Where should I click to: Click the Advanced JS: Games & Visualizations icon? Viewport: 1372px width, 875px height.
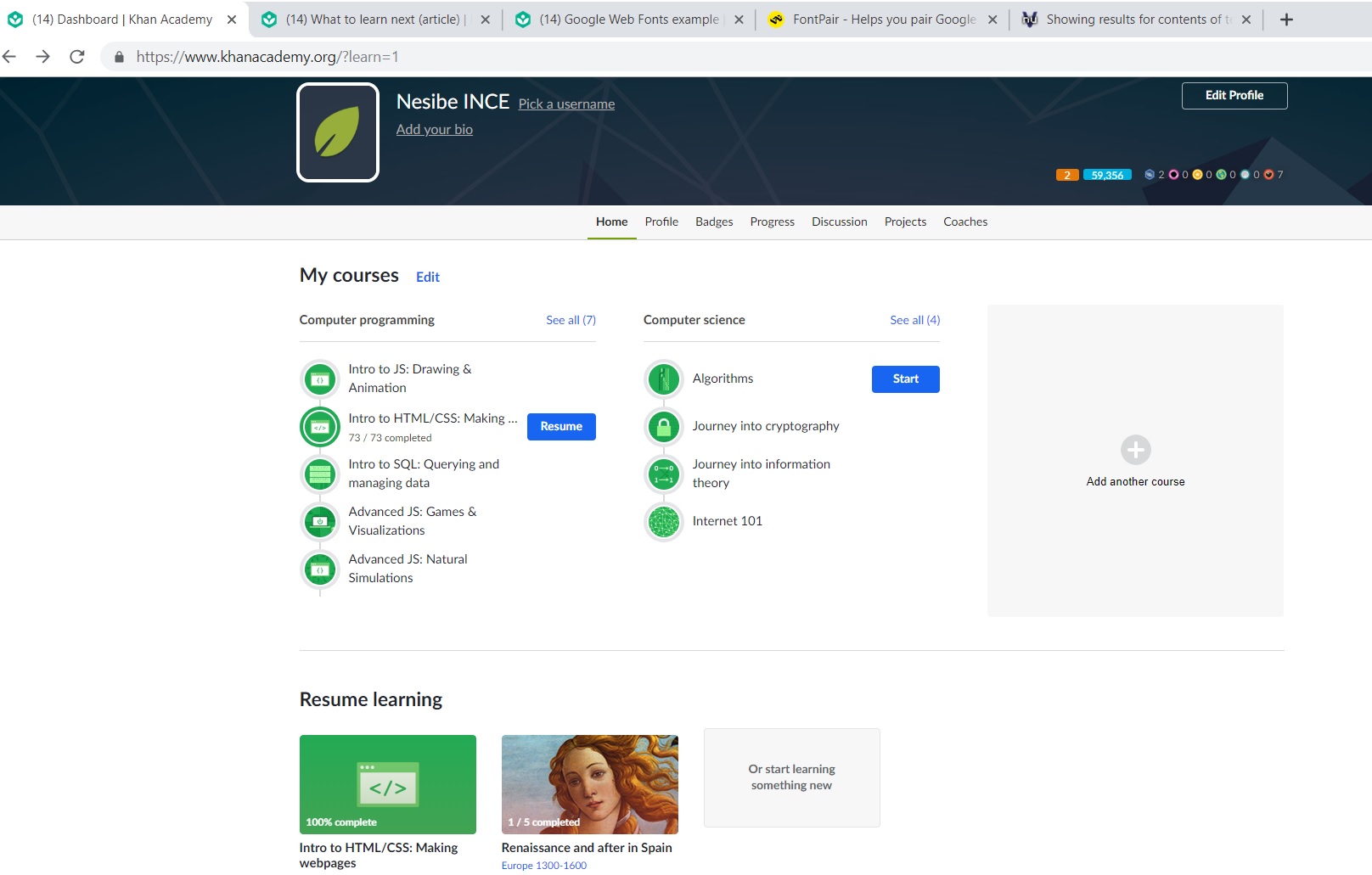[x=320, y=521]
